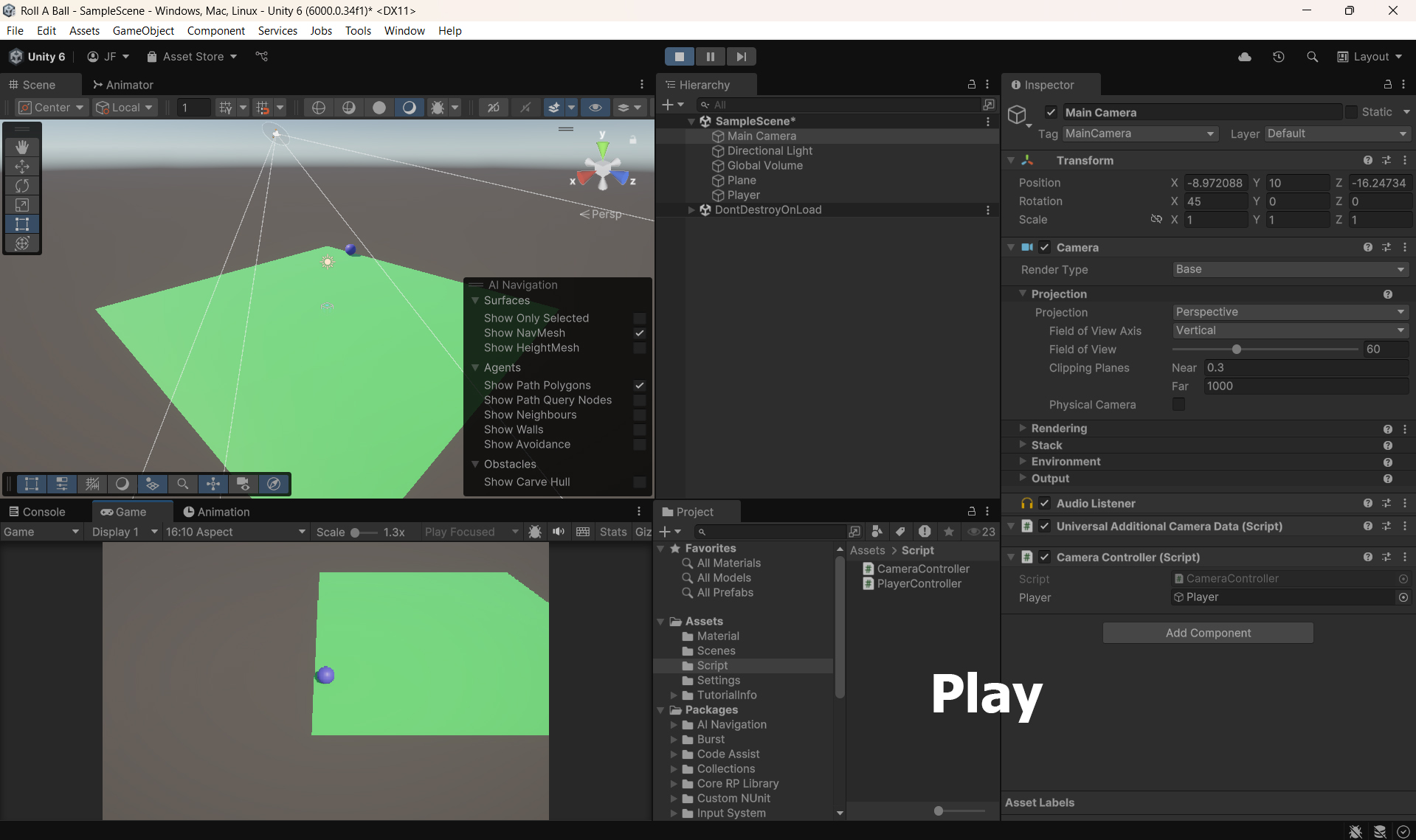1416x840 pixels.
Task: Click the Add Component button
Action: pos(1208,633)
